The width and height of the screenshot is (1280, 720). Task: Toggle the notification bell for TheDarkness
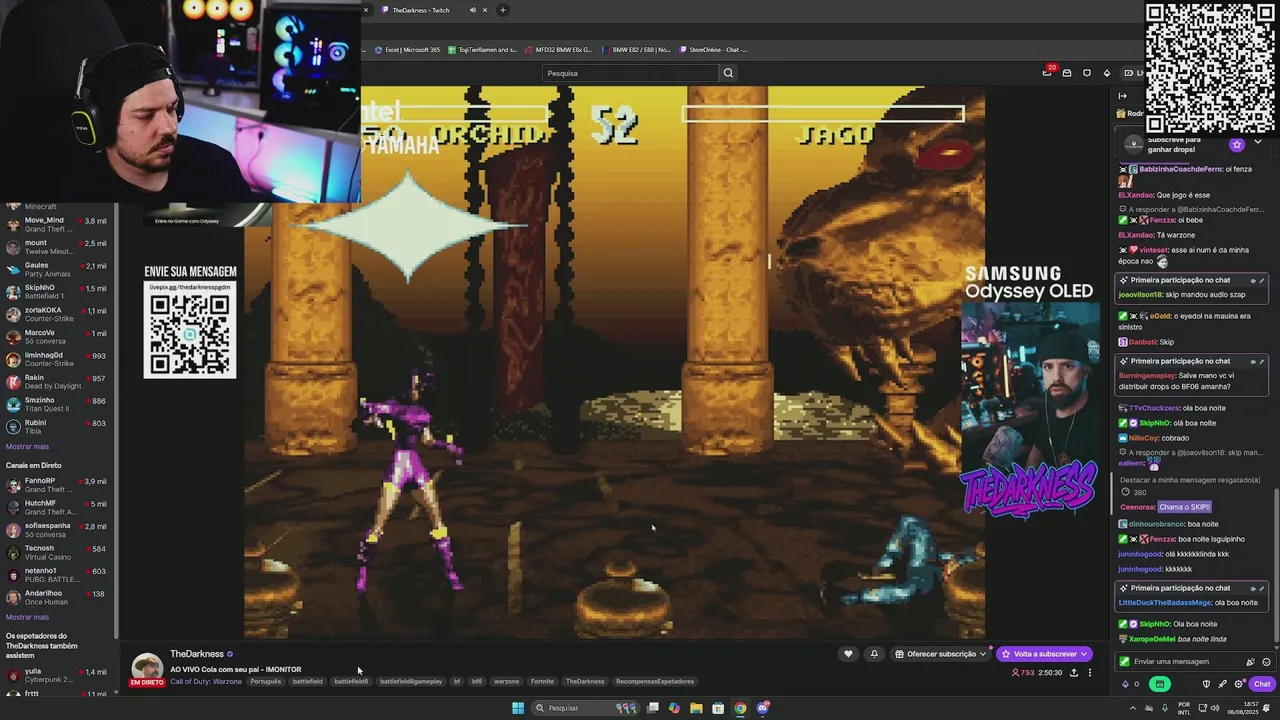(874, 654)
